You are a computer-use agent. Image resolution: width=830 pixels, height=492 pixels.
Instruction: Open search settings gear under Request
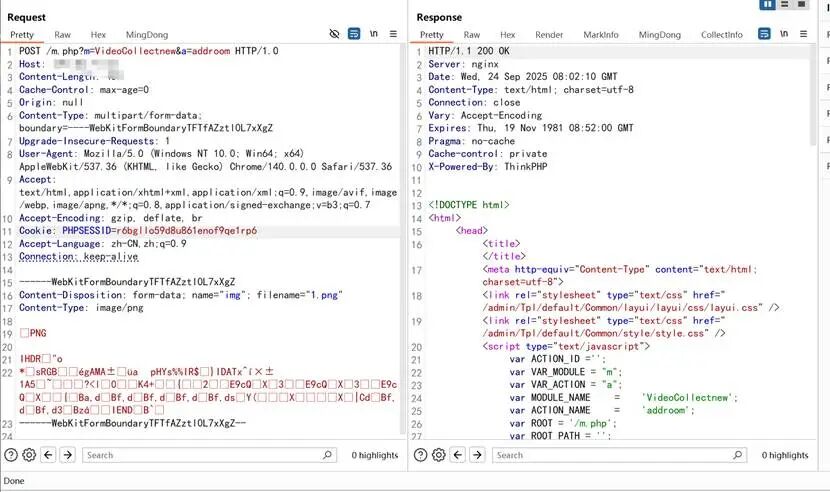click(x=30, y=455)
